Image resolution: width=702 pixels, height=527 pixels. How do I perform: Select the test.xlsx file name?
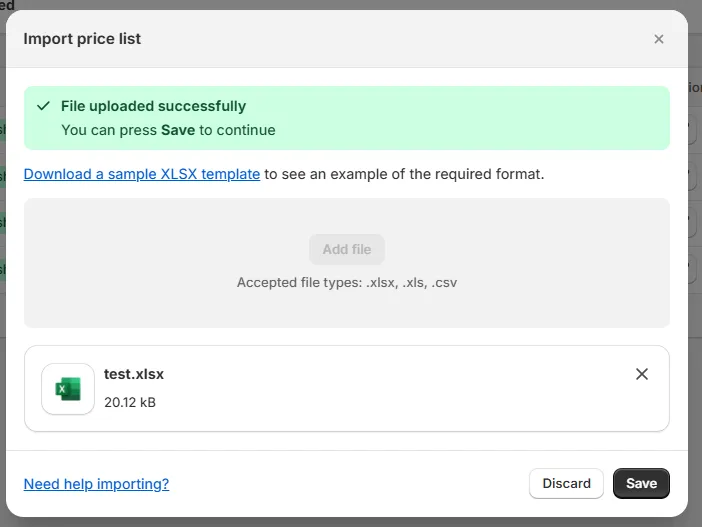pyautogui.click(x=134, y=374)
